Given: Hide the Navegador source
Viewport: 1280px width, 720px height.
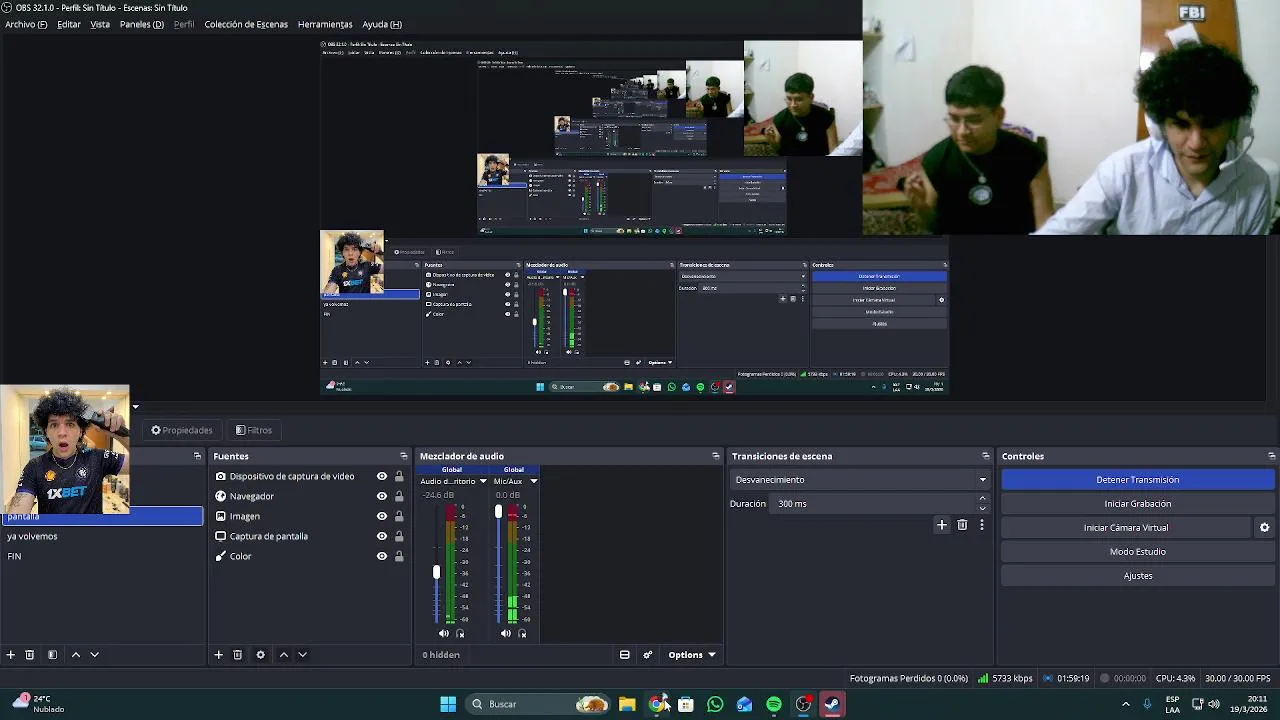Looking at the screenshot, I should (x=381, y=496).
